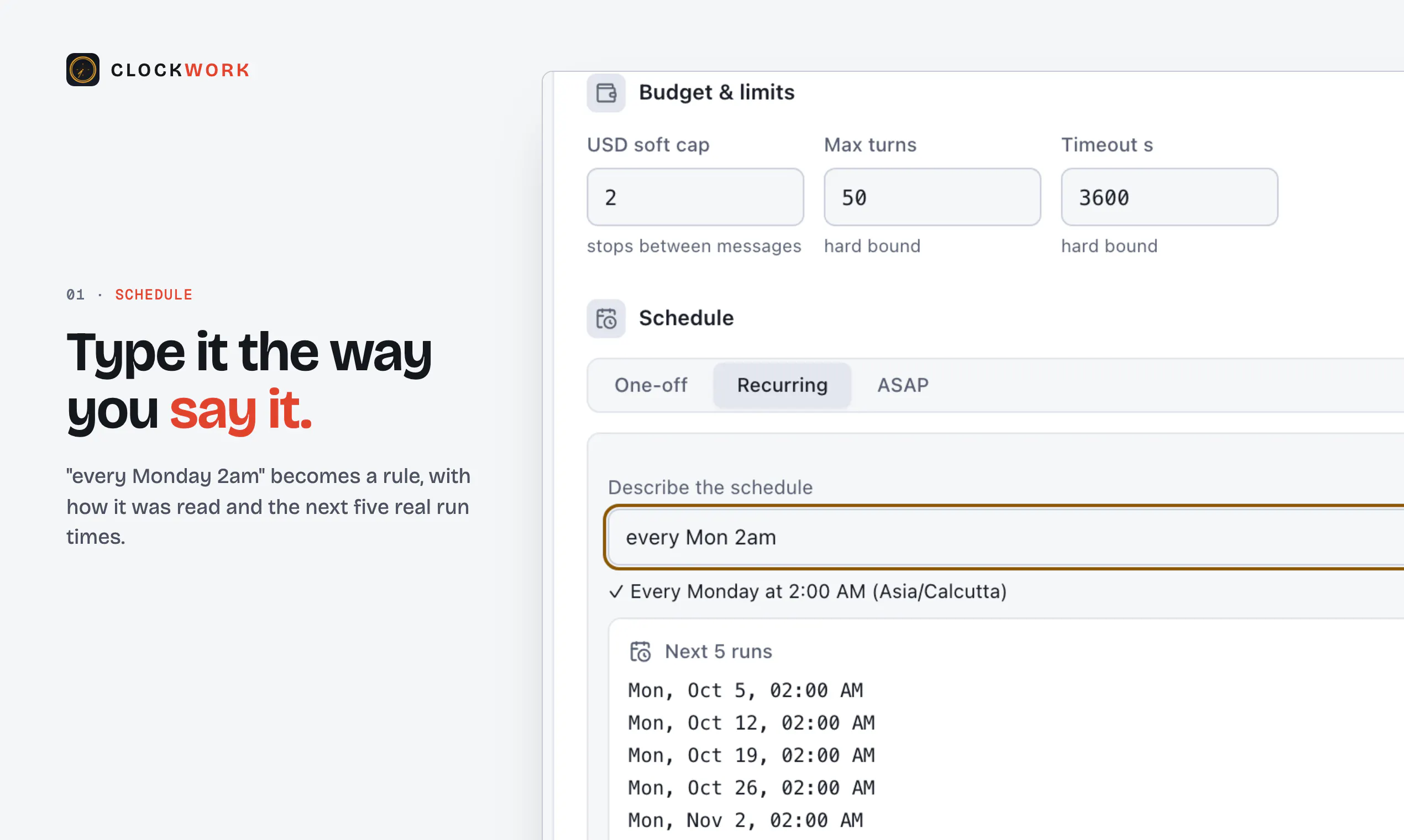Click the Next 5 runs label
This screenshot has width=1404, height=840.
pos(718,652)
